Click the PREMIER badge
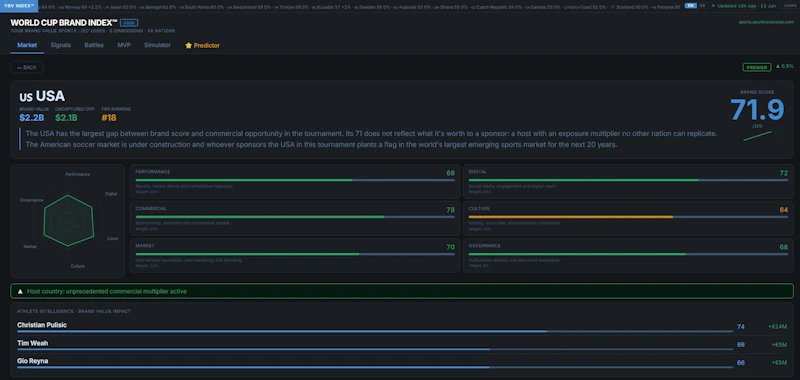 click(x=757, y=67)
